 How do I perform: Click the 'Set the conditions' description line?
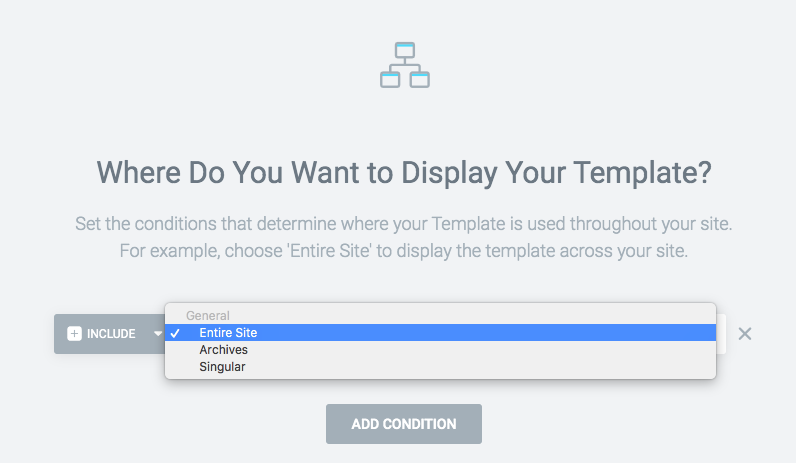(x=404, y=224)
